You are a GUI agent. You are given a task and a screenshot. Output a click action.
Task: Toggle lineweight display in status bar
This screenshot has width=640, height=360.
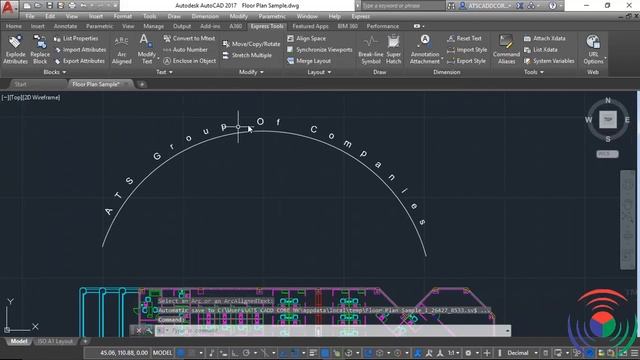313,353
